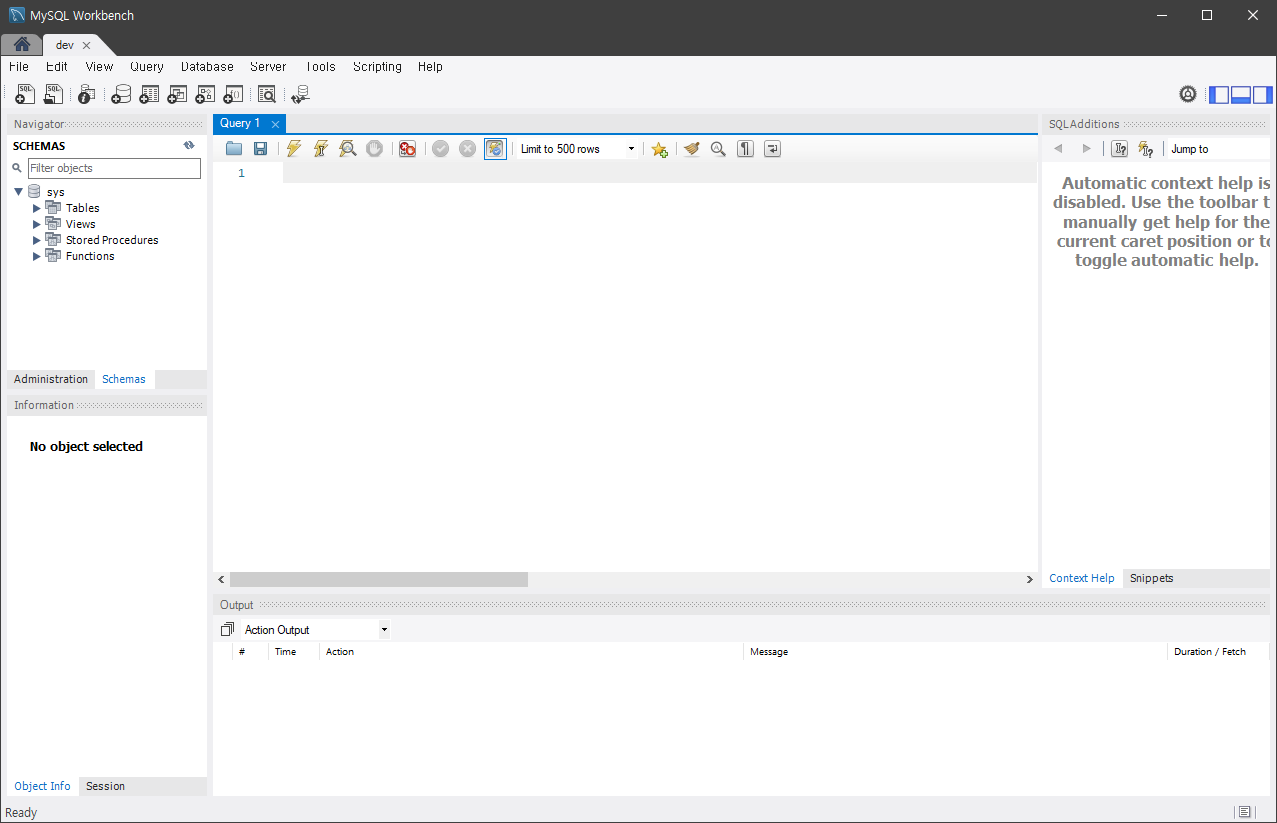Image resolution: width=1277 pixels, height=823 pixels.
Task: Switch to Context Help tab
Action: [1081, 578]
